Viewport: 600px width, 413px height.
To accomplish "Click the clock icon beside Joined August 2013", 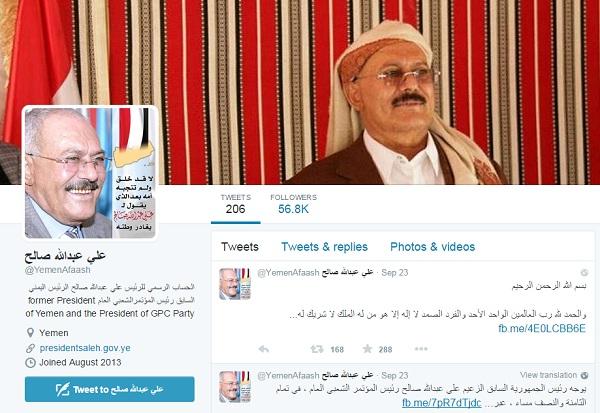I will pyautogui.click(x=30, y=362).
